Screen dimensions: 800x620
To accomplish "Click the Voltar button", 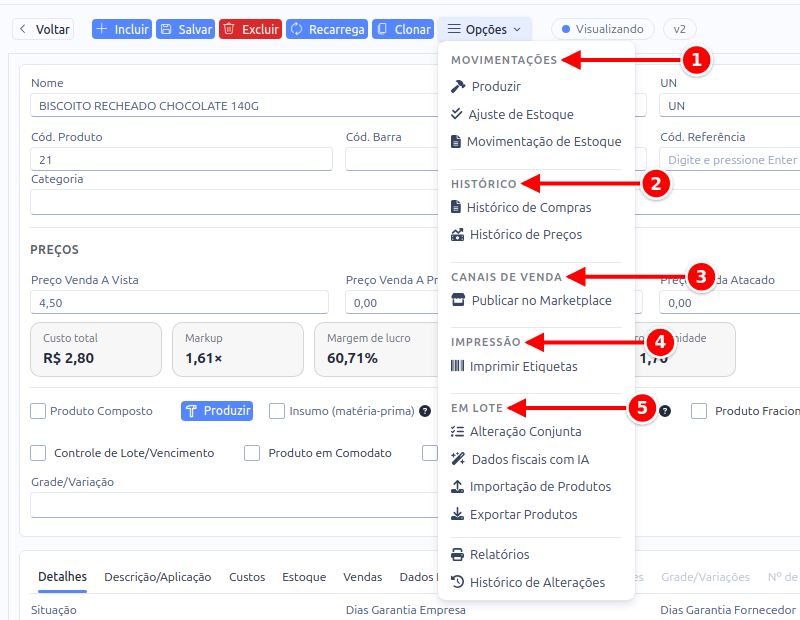I will (43, 29).
